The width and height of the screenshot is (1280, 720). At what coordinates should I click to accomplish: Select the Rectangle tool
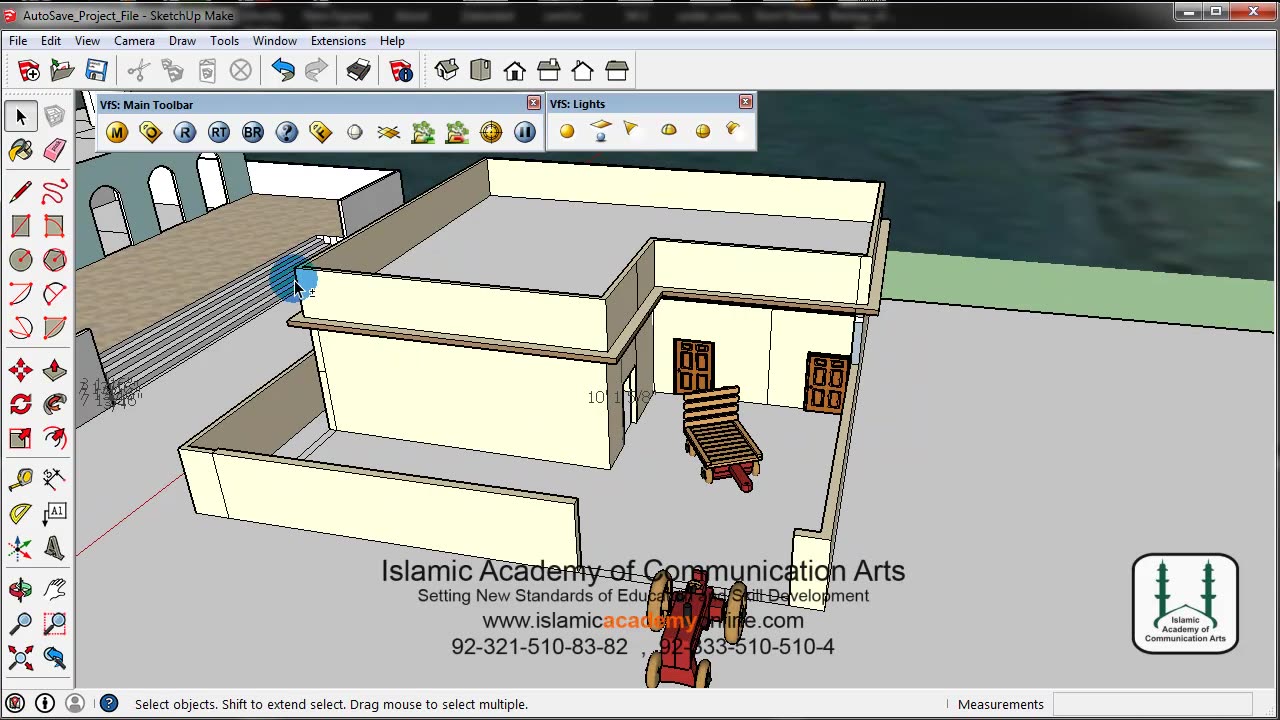pos(21,226)
